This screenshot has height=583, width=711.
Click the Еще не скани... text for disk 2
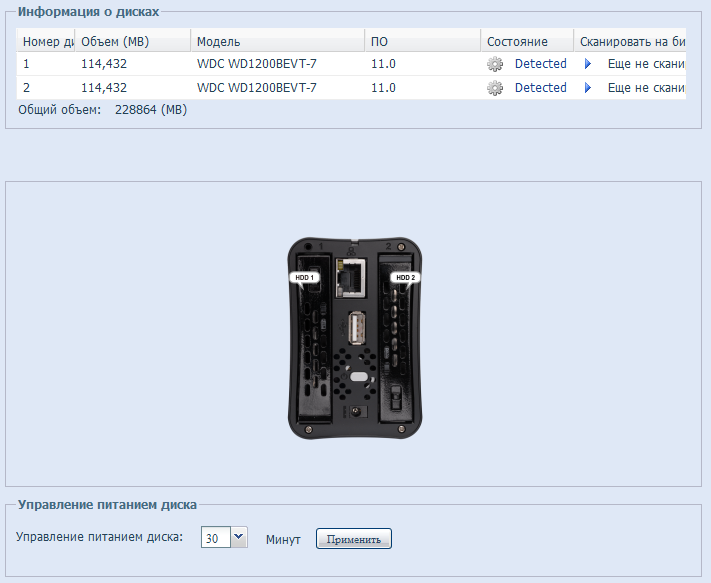pyautogui.click(x=646, y=87)
